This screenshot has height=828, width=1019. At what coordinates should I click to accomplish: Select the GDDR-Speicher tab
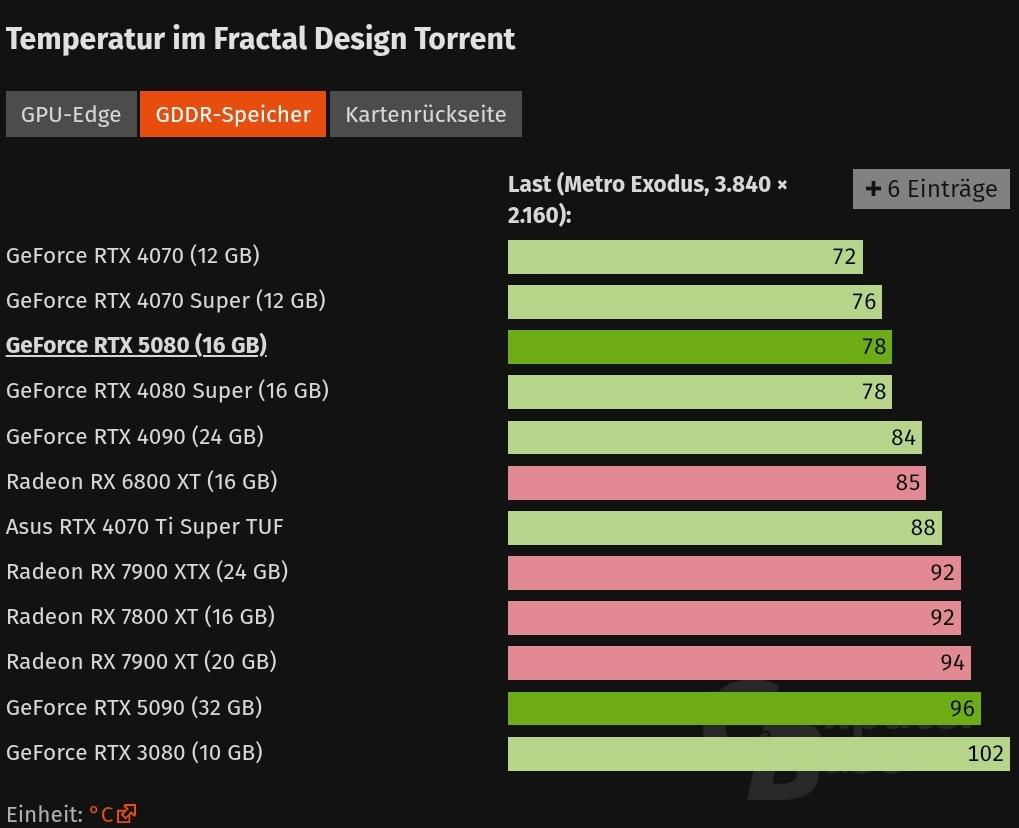pyautogui.click(x=233, y=114)
